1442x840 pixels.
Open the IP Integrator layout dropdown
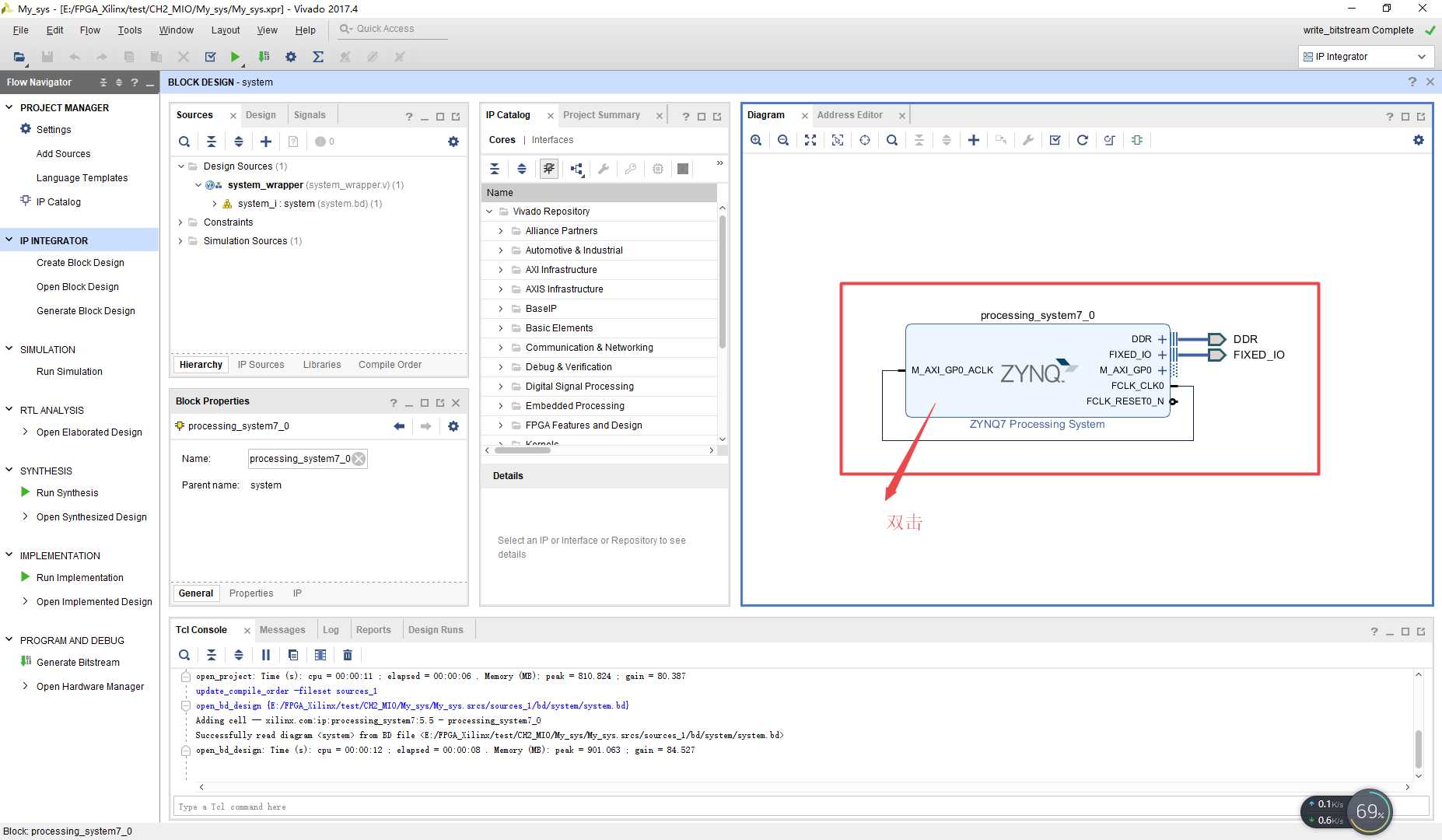click(1366, 57)
